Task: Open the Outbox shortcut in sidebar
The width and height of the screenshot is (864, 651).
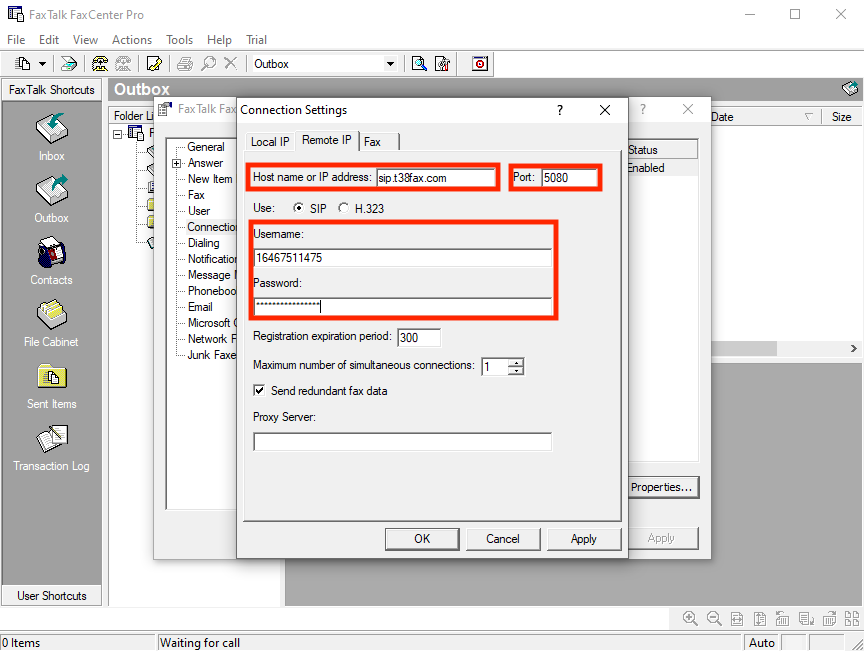Action: click(51, 199)
